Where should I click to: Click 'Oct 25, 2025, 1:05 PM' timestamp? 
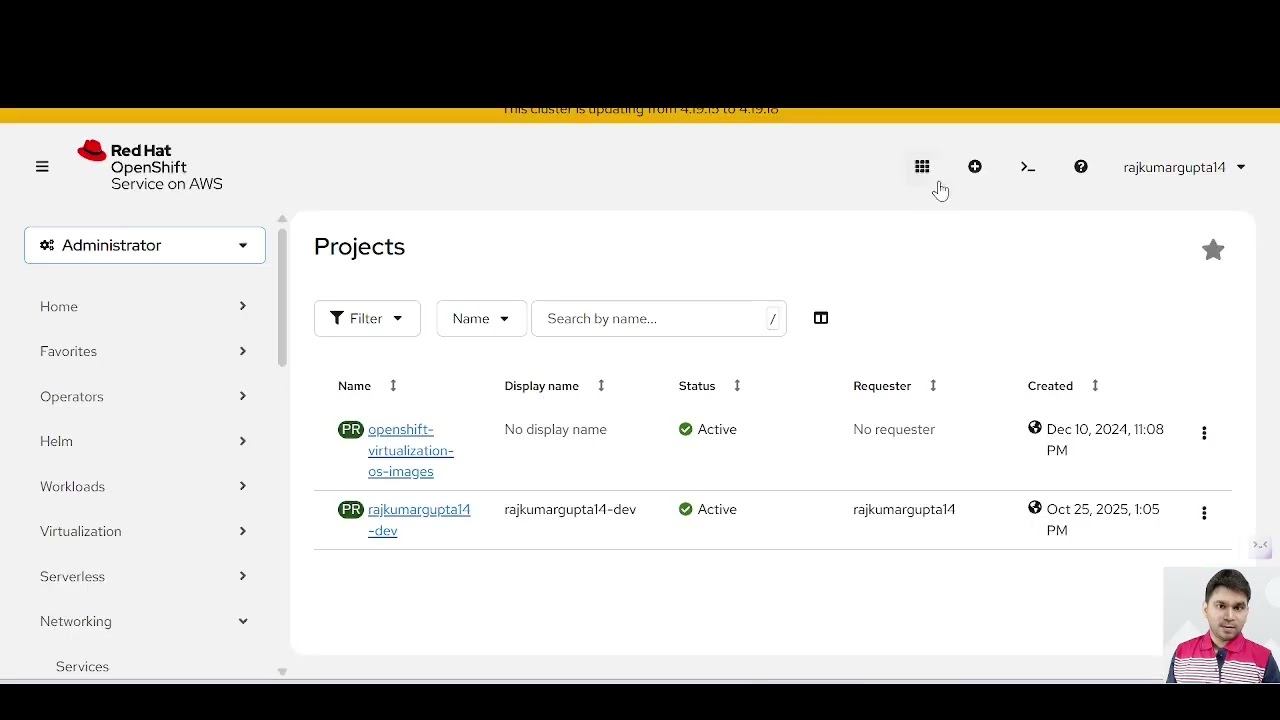tap(1103, 519)
